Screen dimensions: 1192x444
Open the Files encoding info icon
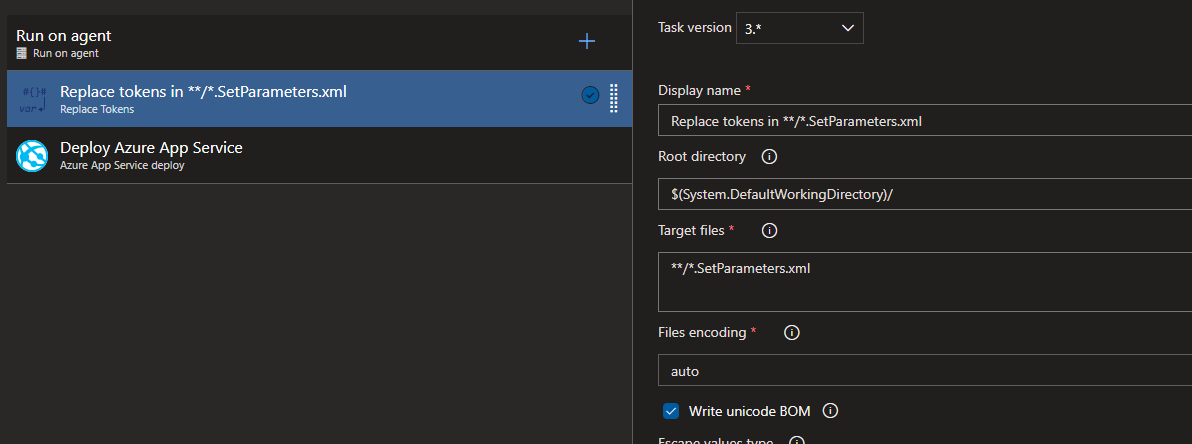pyautogui.click(x=792, y=333)
